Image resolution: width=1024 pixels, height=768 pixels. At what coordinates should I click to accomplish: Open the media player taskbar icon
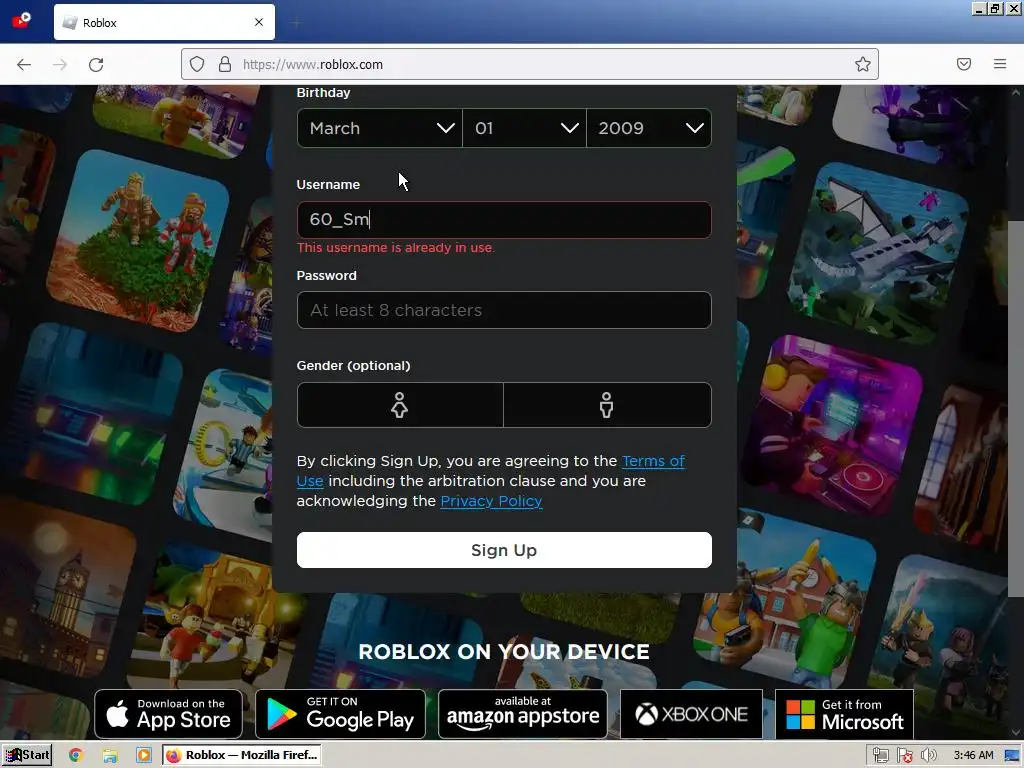tap(144, 756)
